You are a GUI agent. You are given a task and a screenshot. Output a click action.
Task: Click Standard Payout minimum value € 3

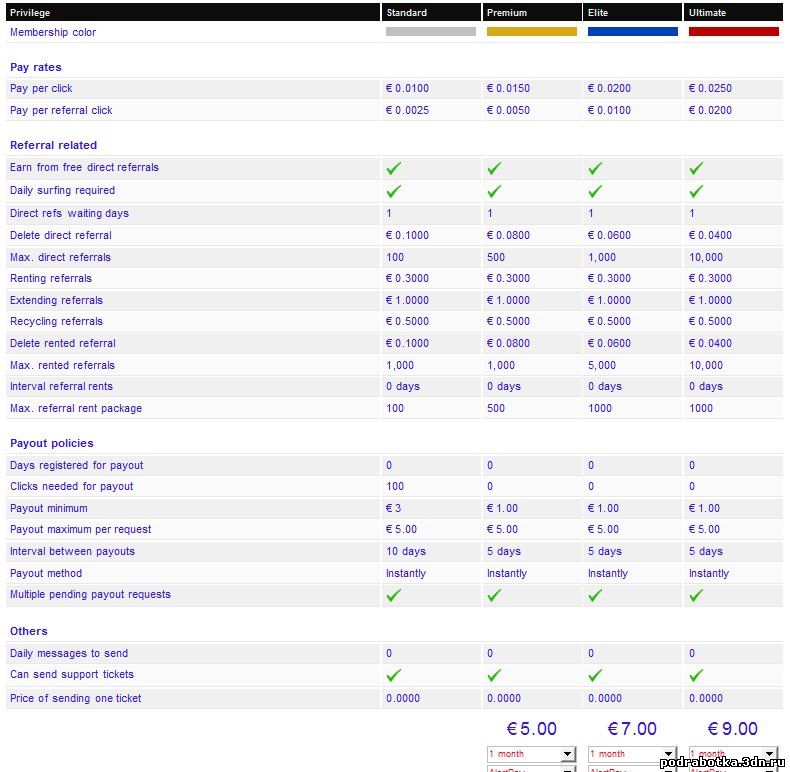[393, 508]
